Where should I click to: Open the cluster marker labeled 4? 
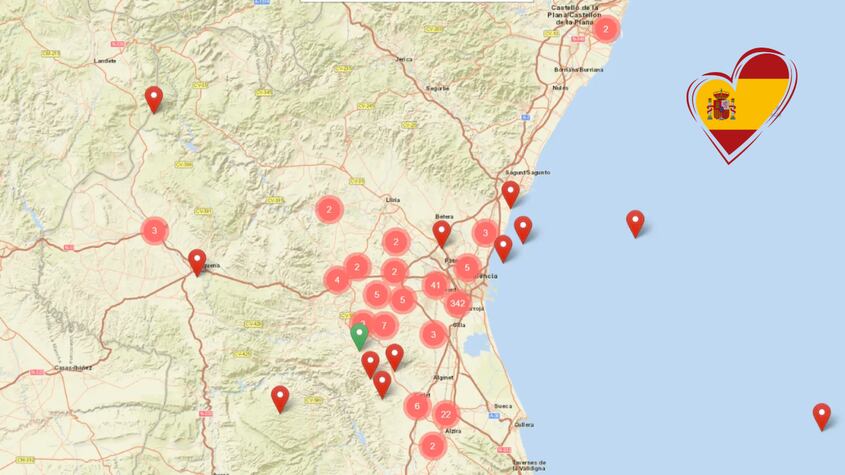click(337, 280)
